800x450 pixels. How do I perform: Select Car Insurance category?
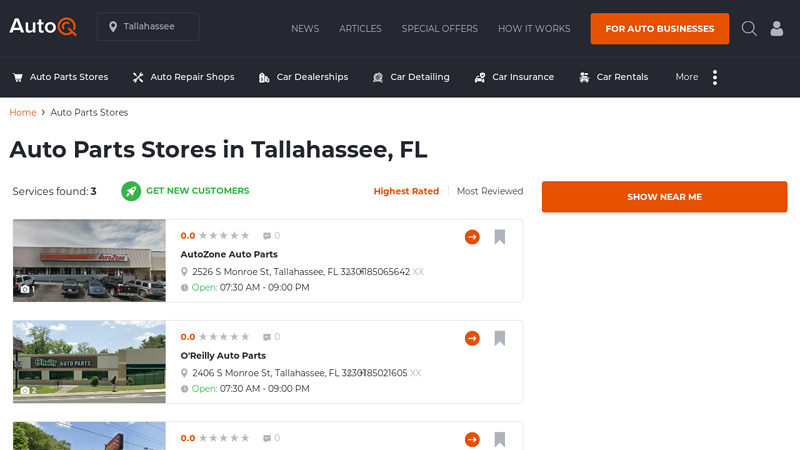pyautogui.click(x=523, y=77)
